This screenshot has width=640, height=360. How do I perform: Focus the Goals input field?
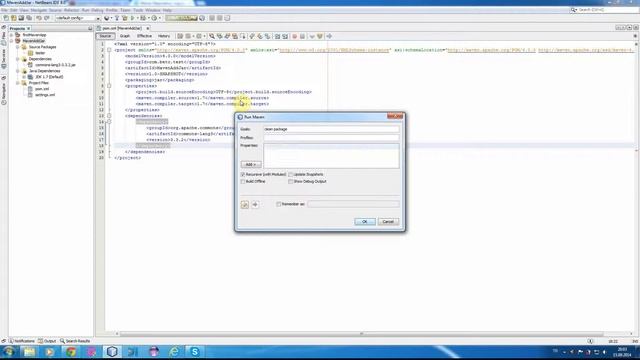(331, 129)
